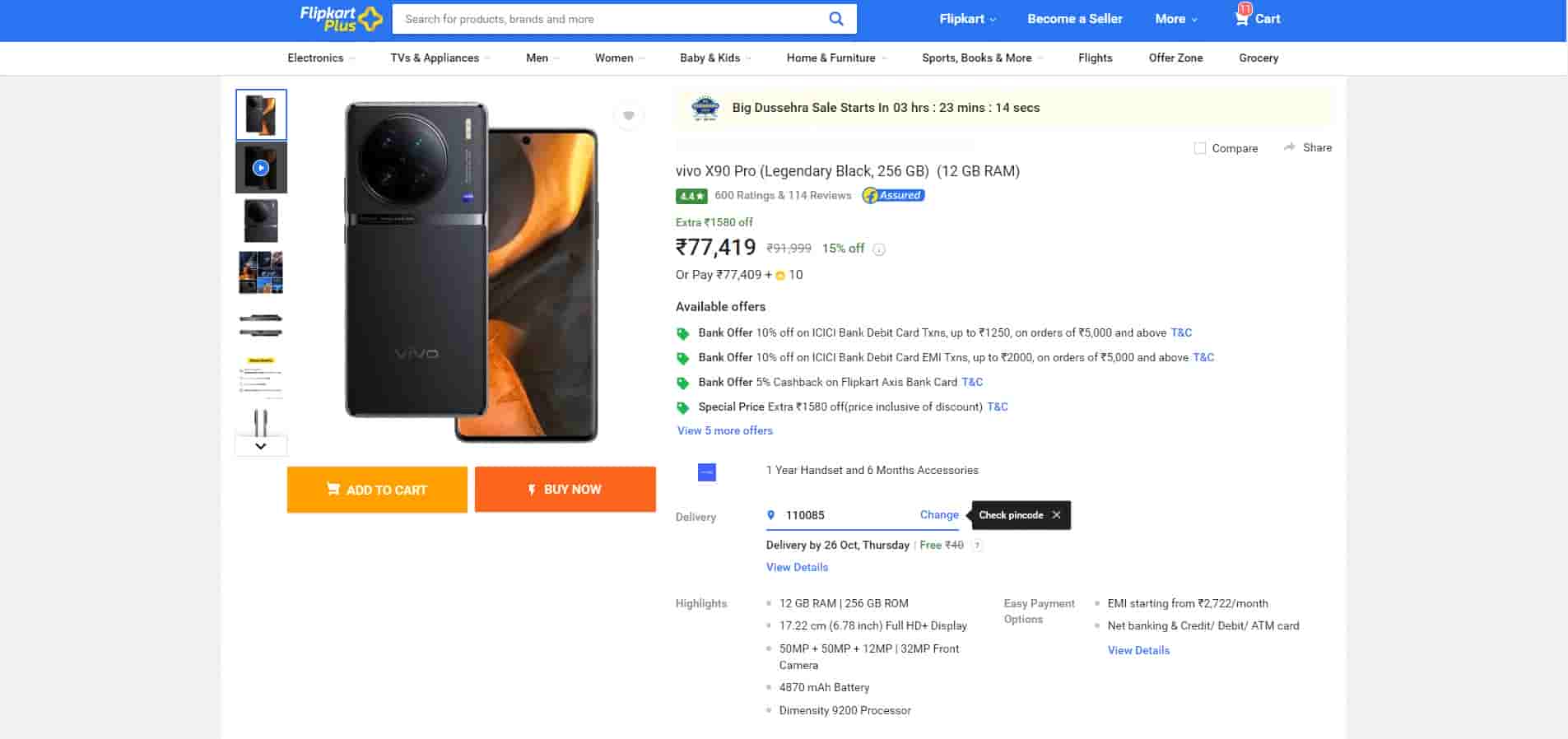Add phone to wishlist heart icon
1568x739 pixels.
[x=629, y=115]
